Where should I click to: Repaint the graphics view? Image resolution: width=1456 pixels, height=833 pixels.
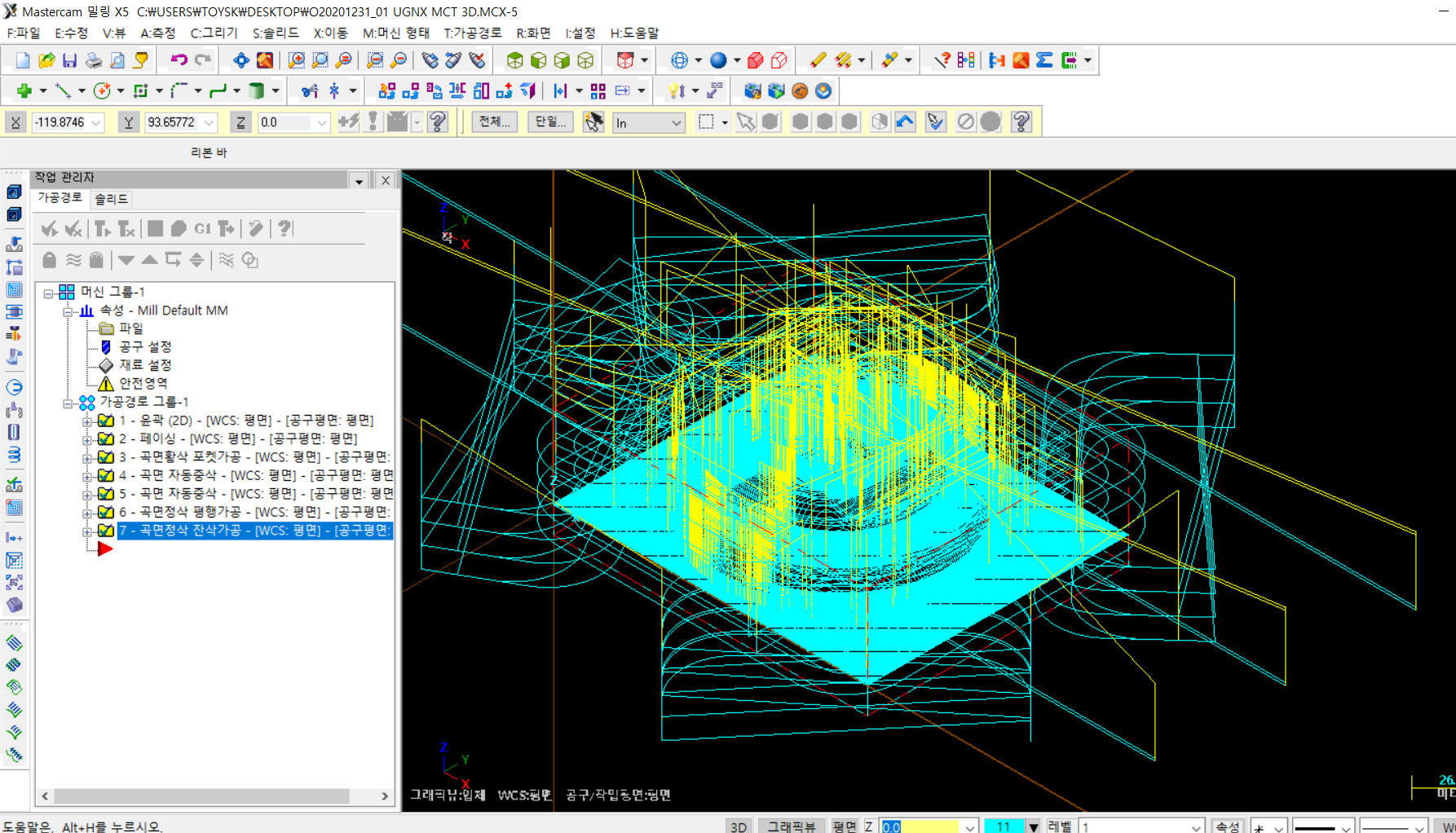pyautogui.click(x=265, y=60)
